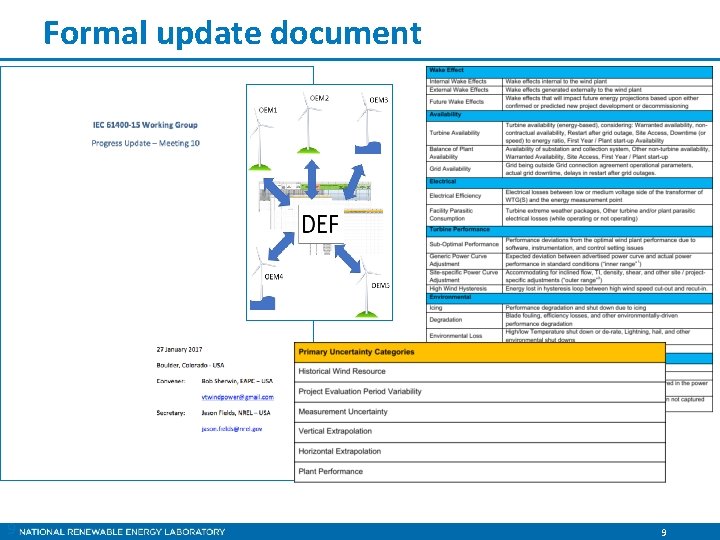Click the 'Environmental Loss' cell
Screen dimensions: 720x540
[x=464, y=336]
